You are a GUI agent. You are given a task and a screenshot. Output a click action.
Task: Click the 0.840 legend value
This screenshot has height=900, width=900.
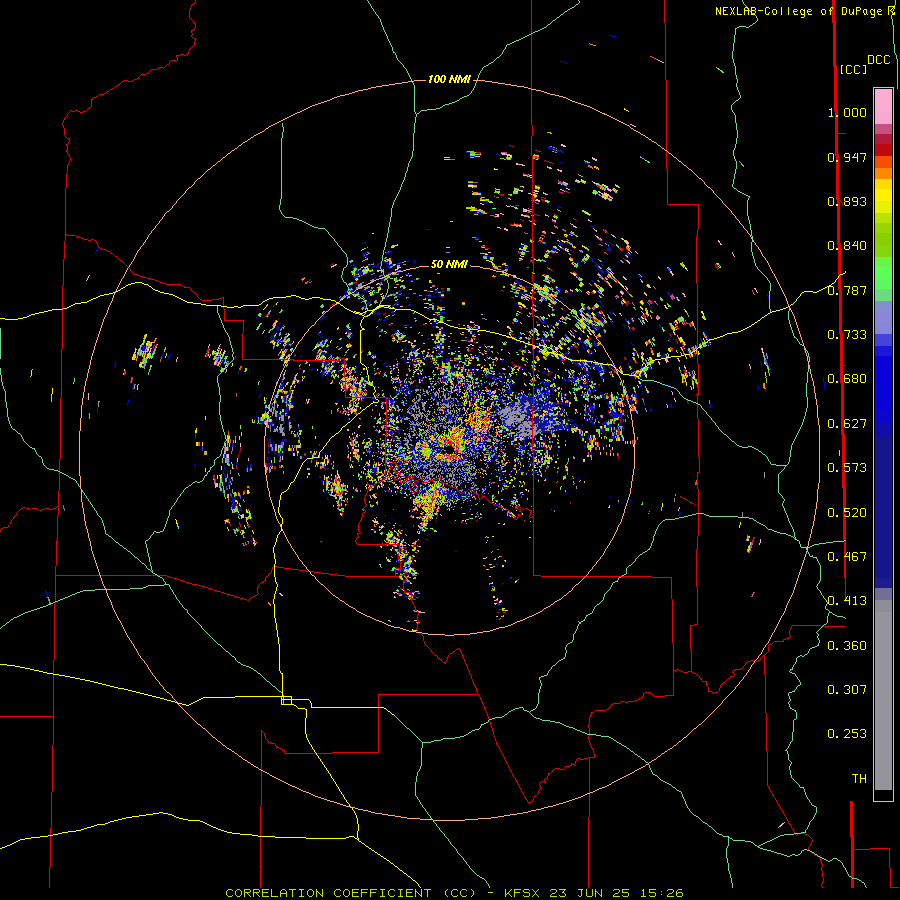pos(847,246)
